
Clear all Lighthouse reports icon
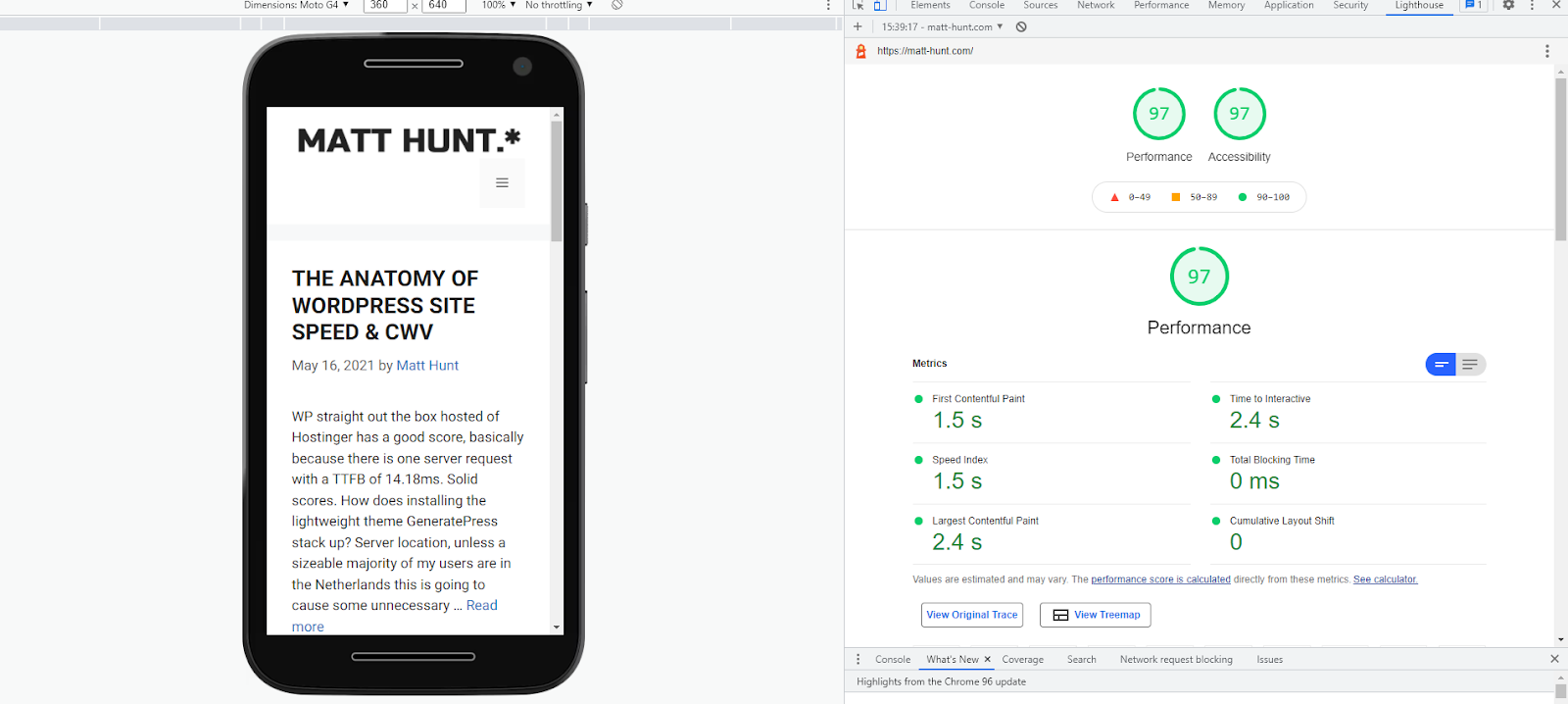1021,26
